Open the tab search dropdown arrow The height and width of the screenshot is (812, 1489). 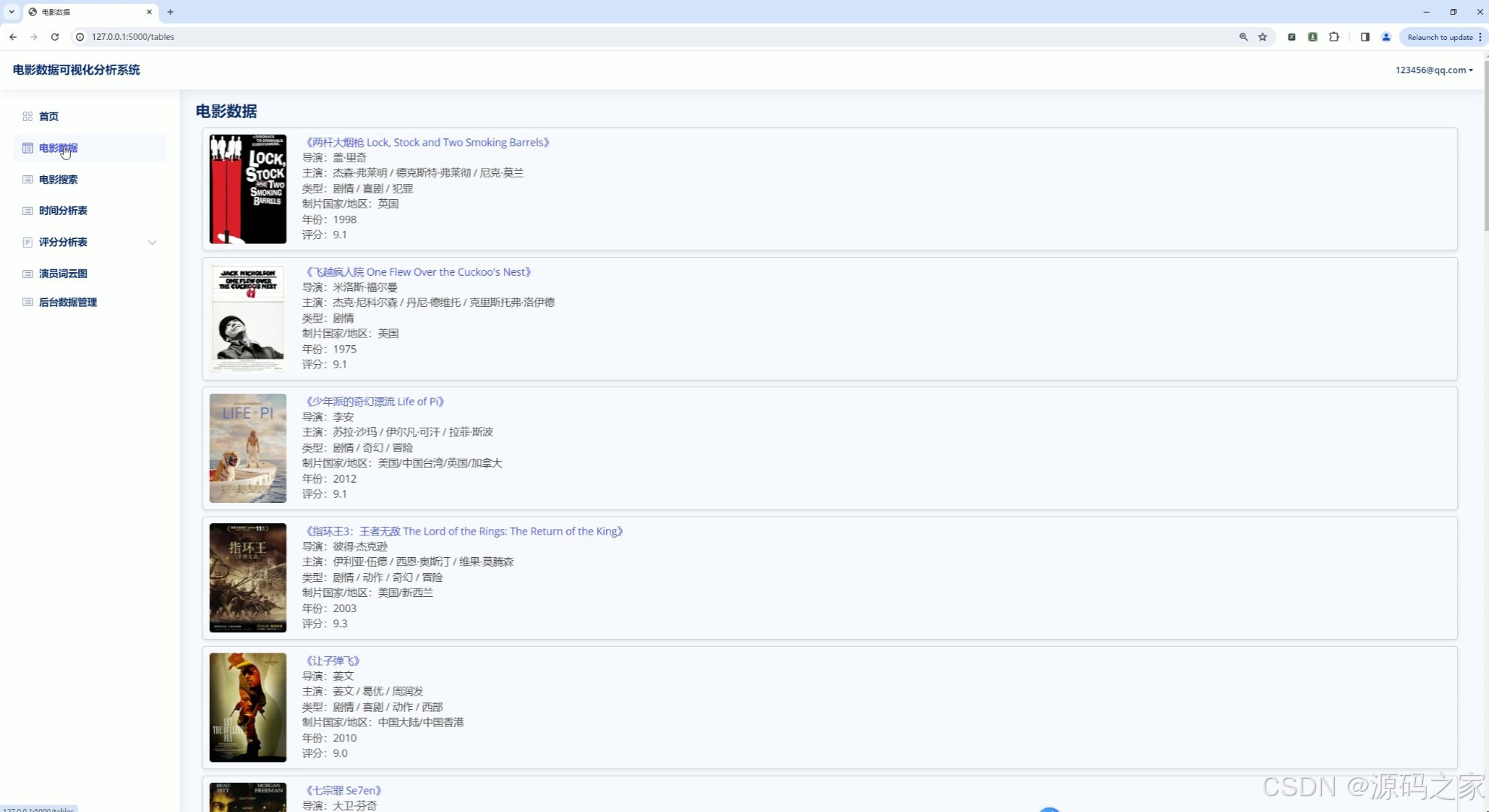(x=11, y=12)
